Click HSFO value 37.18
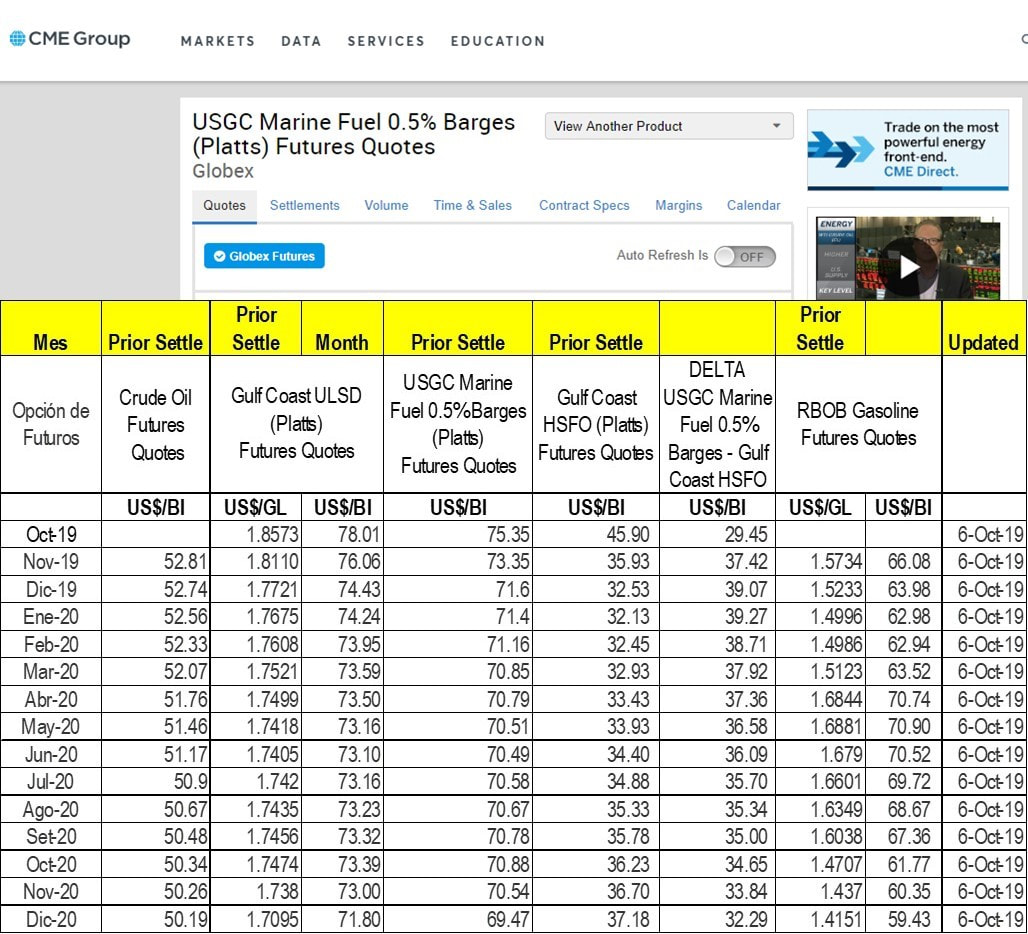1028x934 pixels. [628, 919]
